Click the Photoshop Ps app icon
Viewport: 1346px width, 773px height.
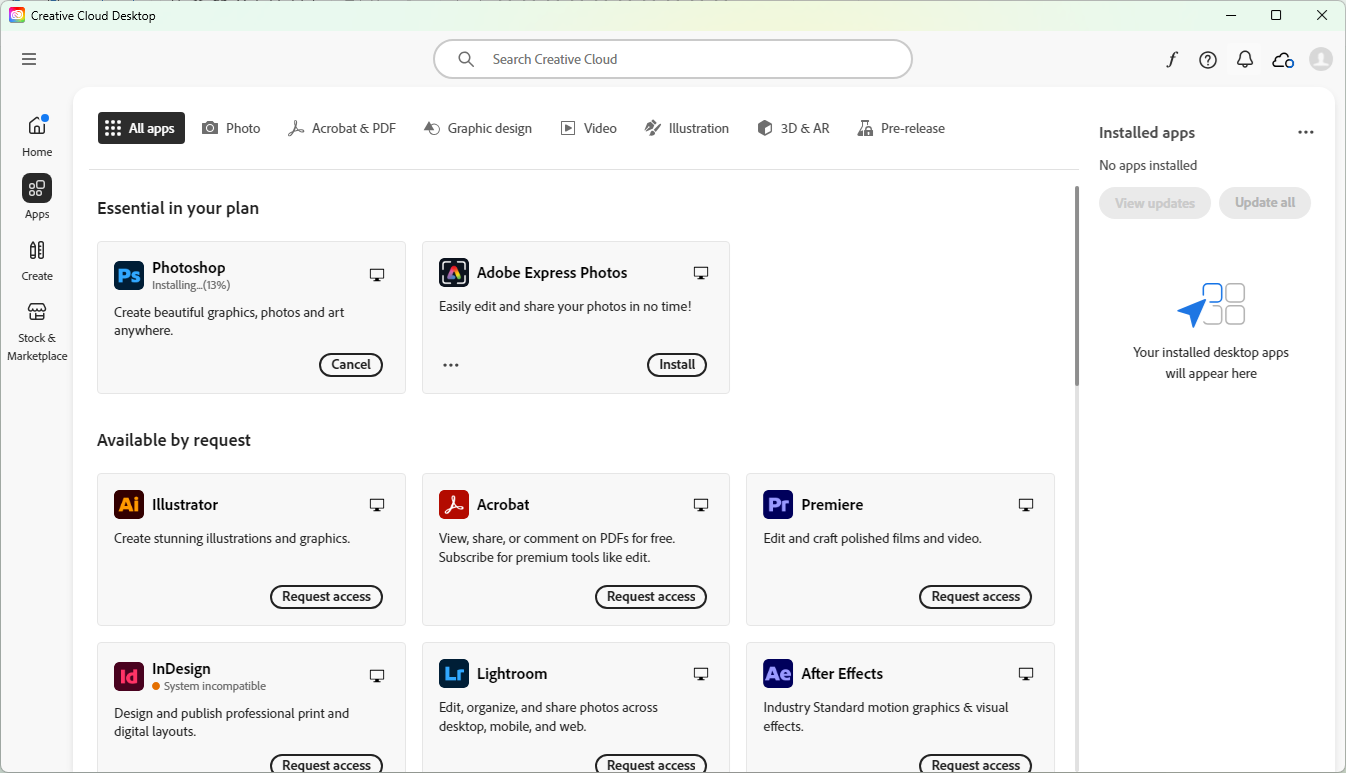pos(128,275)
